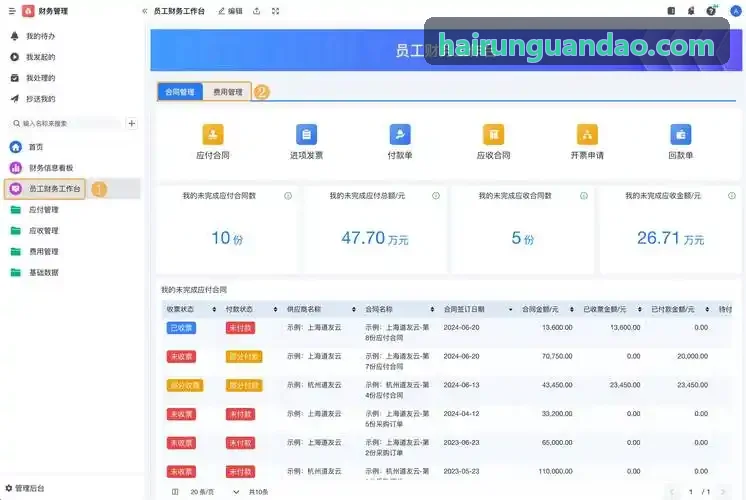Open 我发起的 in the sidebar
The image size is (746, 500).
(x=40, y=57)
